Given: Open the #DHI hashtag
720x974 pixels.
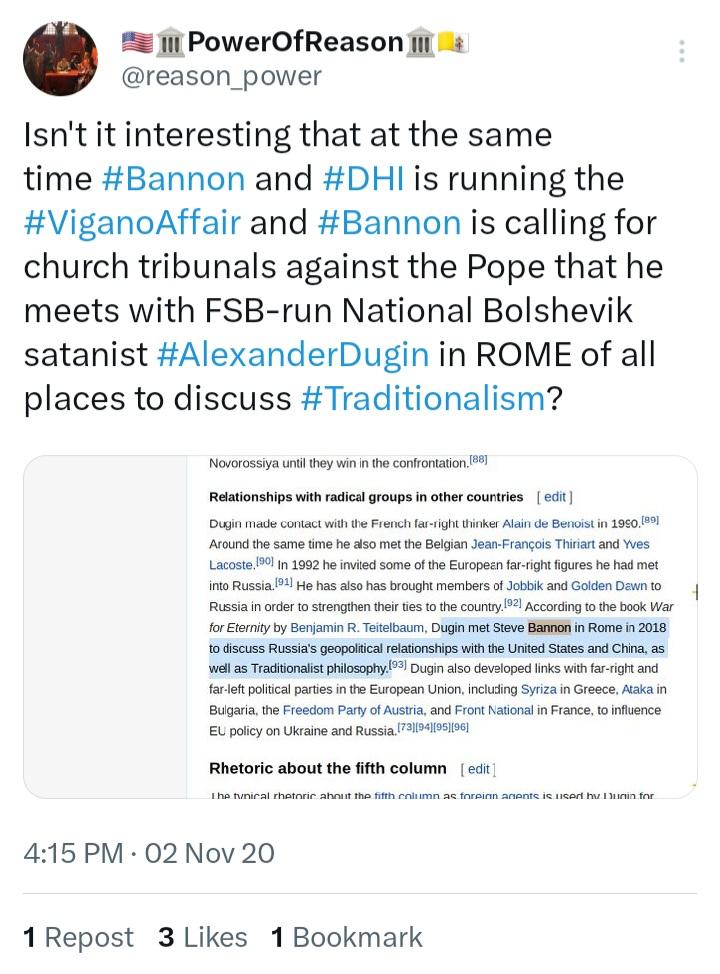Looking at the screenshot, I should (363, 178).
